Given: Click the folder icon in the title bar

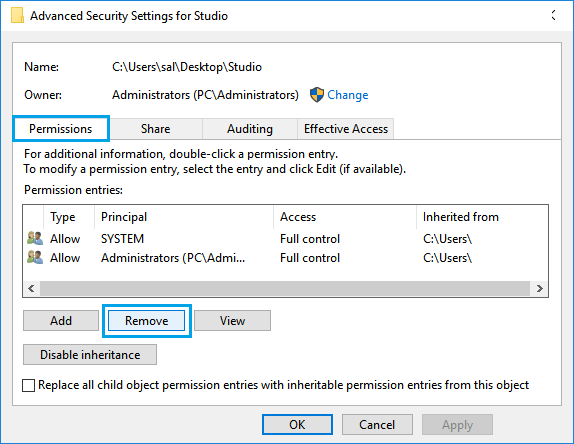Looking at the screenshot, I should (17, 16).
